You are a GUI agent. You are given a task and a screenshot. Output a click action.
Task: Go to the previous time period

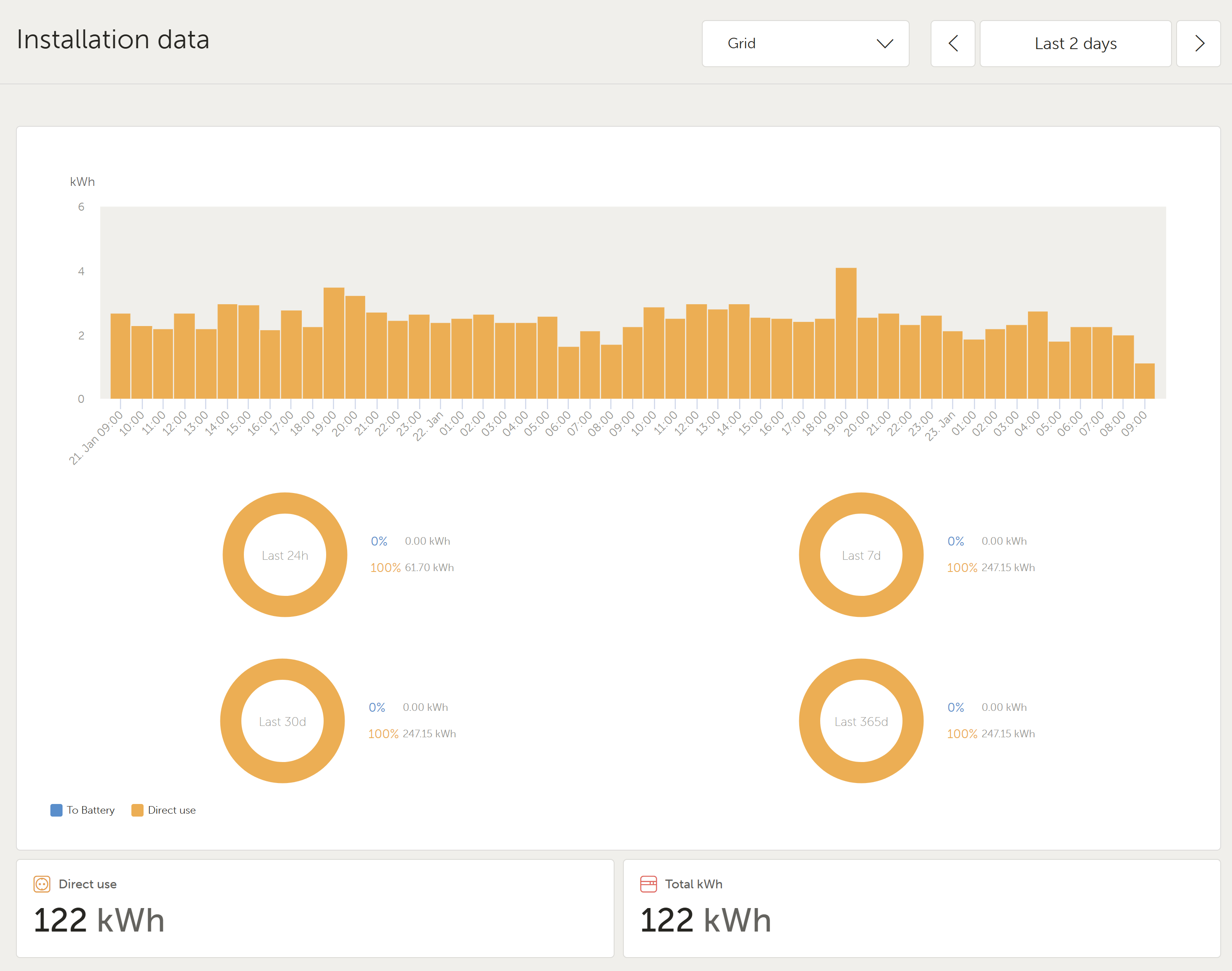(953, 44)
